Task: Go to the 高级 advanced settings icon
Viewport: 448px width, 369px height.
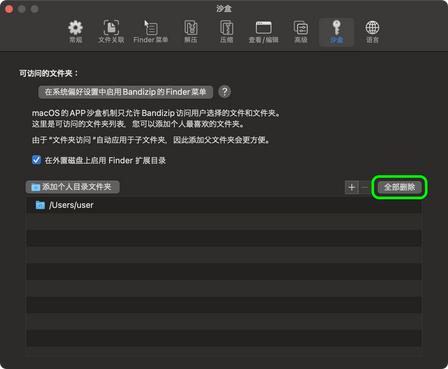Action: pos(301,32)
